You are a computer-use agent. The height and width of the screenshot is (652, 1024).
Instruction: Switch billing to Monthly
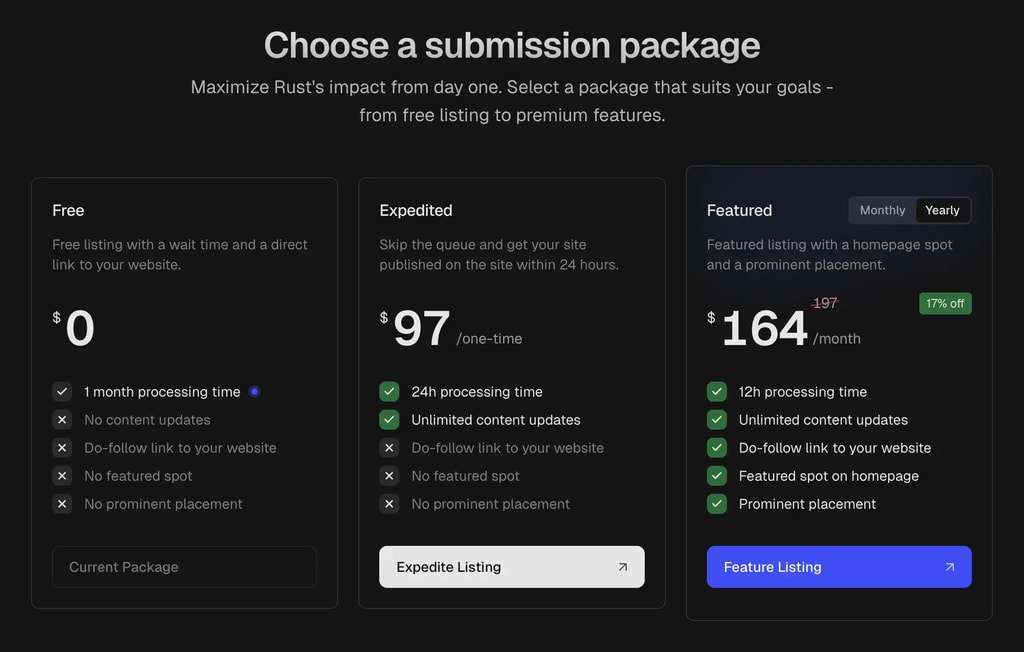point(882,210)
